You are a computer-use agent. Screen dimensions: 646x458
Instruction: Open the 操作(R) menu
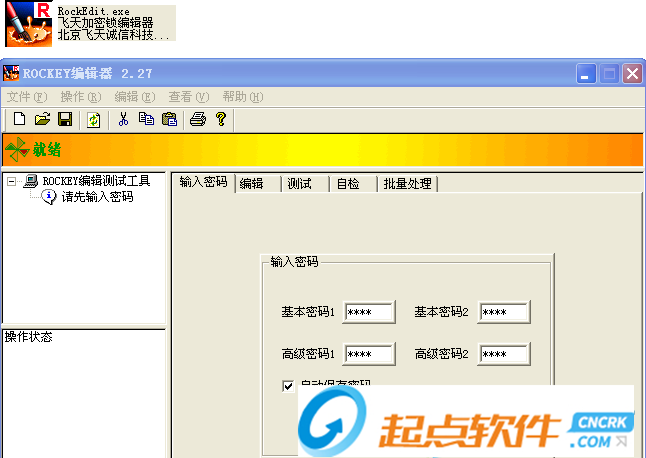81,97
